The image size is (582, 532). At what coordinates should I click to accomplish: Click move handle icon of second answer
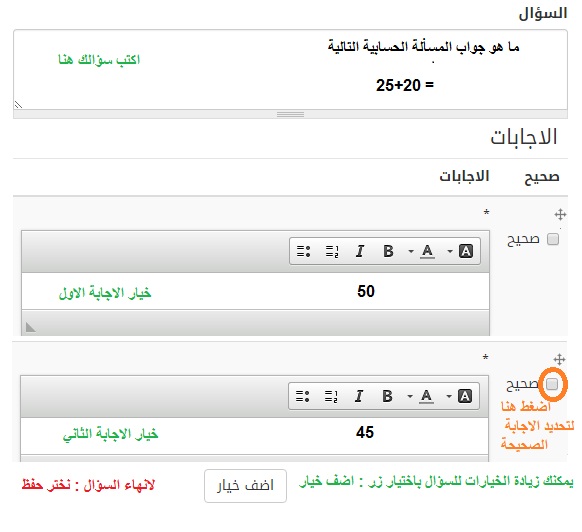[x=559, y=359]
